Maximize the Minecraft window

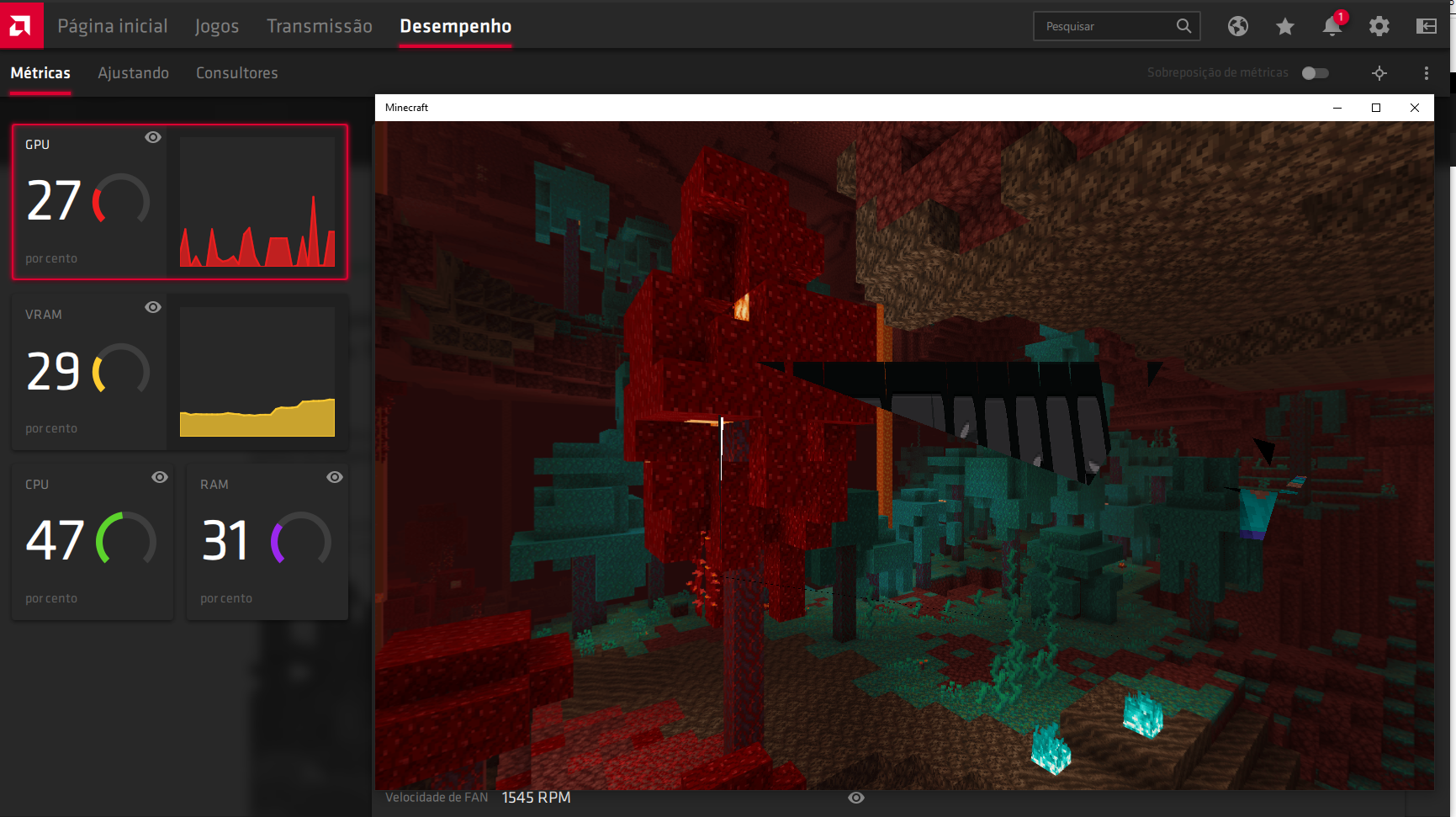click(x=1376, y=108)
